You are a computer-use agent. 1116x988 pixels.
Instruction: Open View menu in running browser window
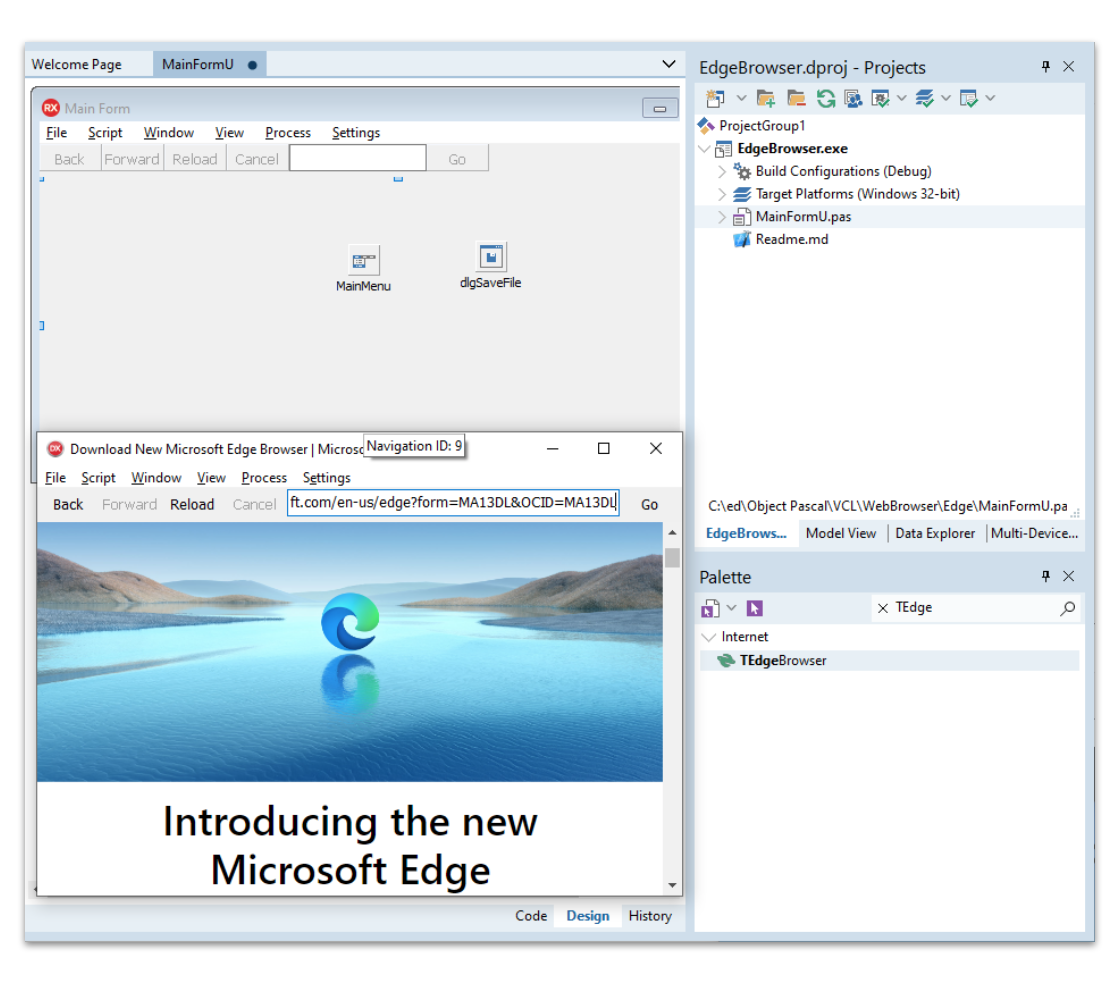pos(211,478)
